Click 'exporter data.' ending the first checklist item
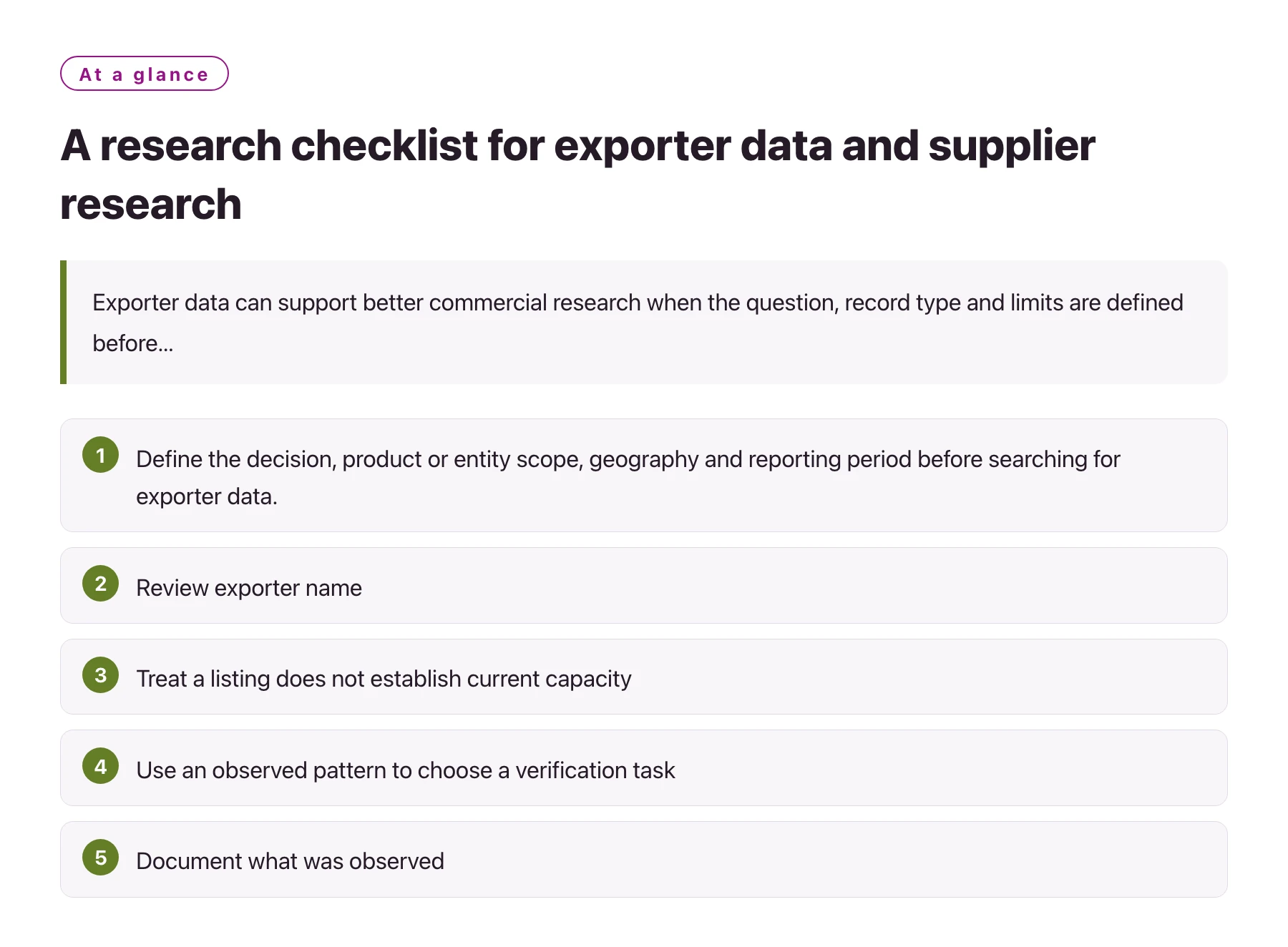Screen dimensions: 1288x947 click(207, 496)
